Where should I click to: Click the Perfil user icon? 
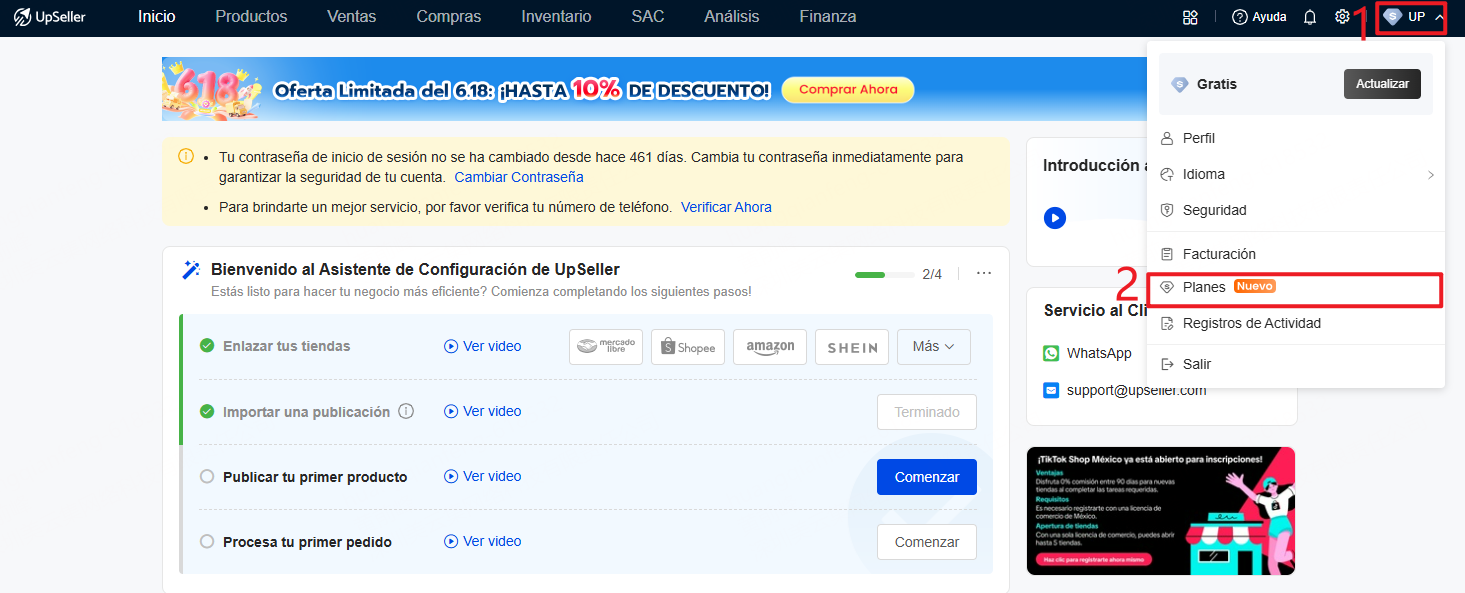(x=1166, y=138)
